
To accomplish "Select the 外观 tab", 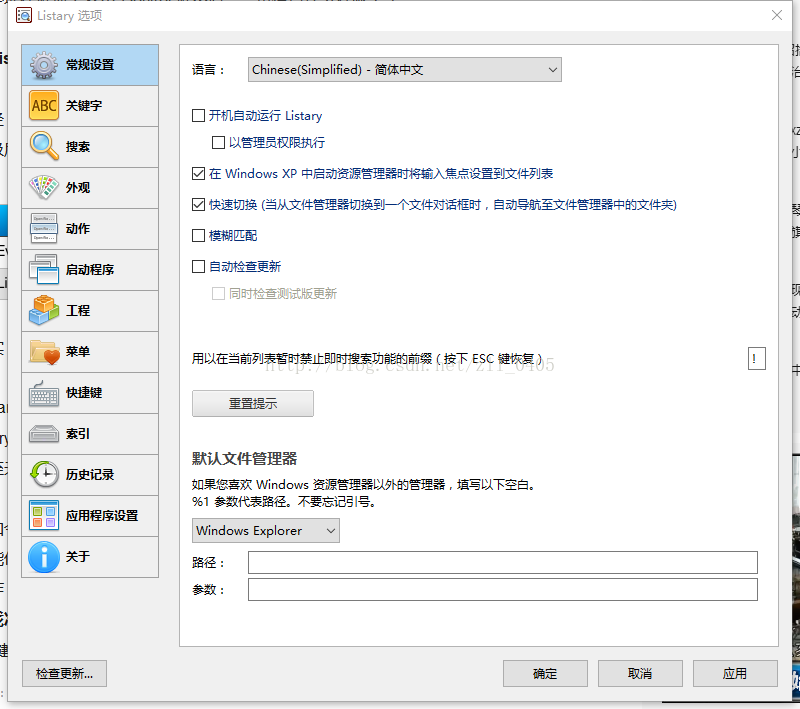I will click(90, 187).
